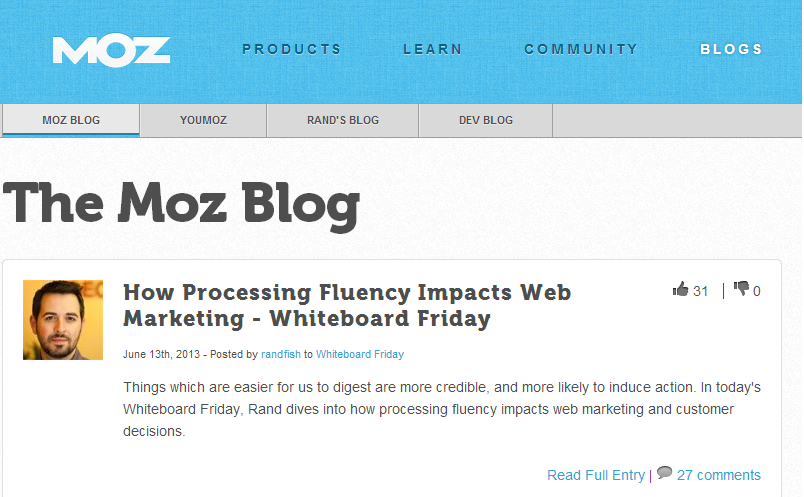This screenshot has width=804, height=497.
Task: Open the Community menu
Action: (x=581, y=49)
